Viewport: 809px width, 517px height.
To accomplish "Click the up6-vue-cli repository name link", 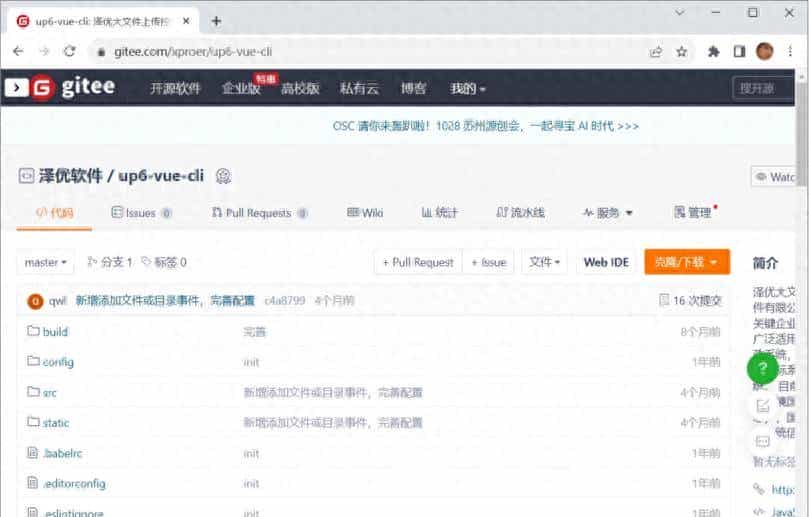I will 161,176.
